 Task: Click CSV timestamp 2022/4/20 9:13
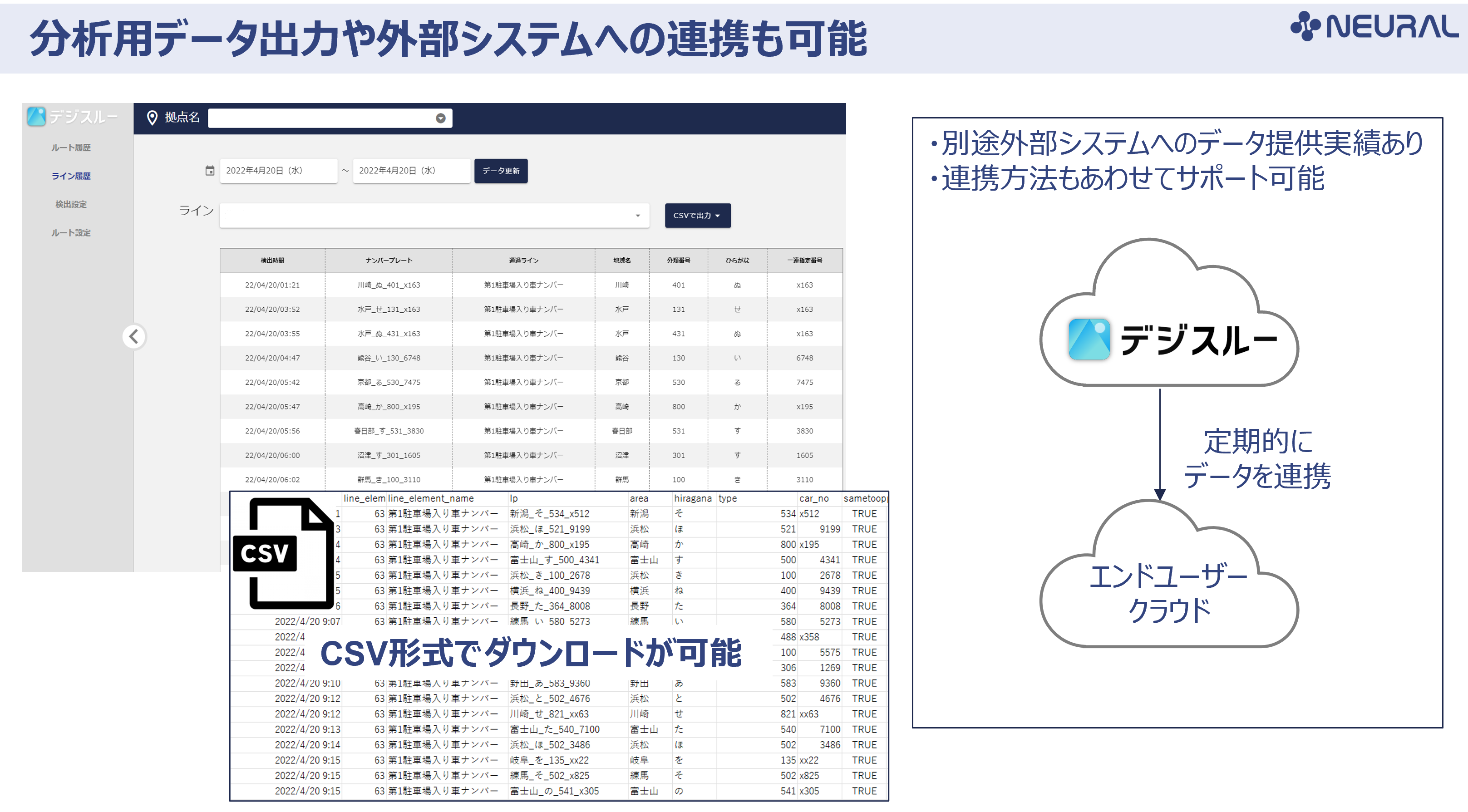[x=307, y=729]
